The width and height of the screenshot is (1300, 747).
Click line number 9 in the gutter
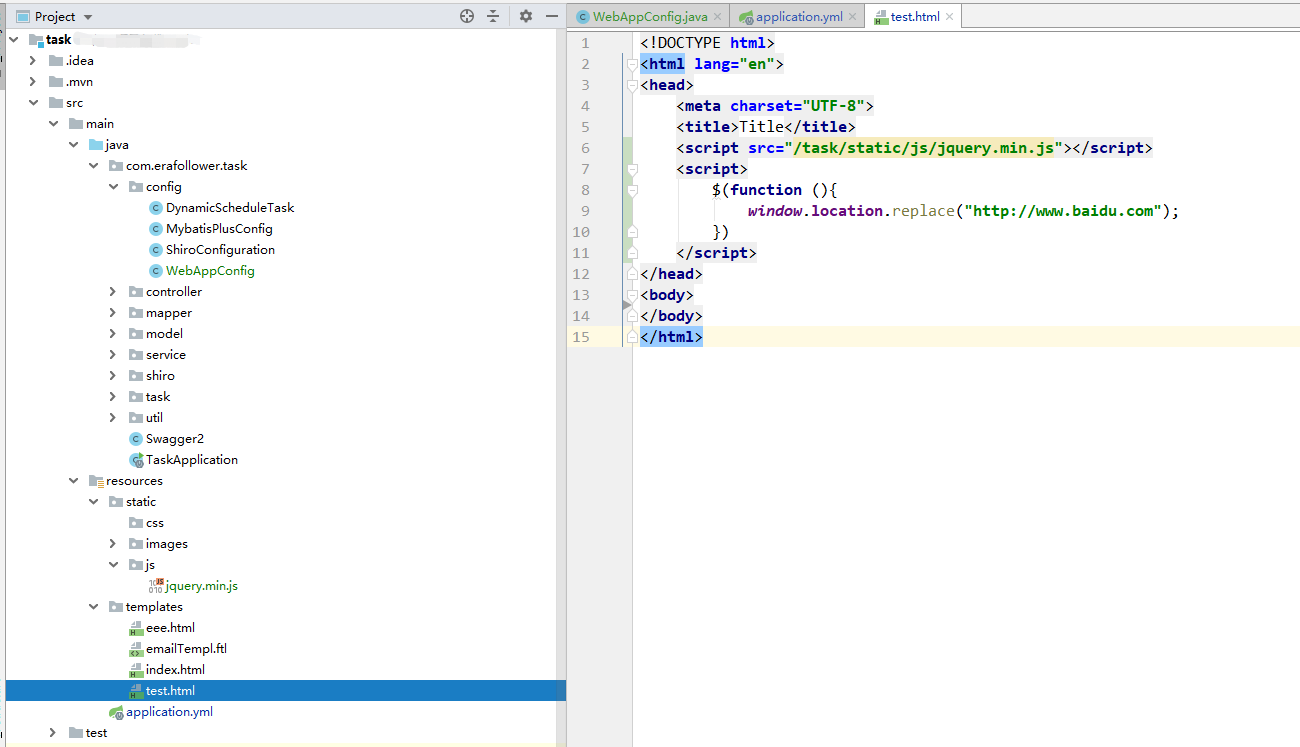(584, 211)
